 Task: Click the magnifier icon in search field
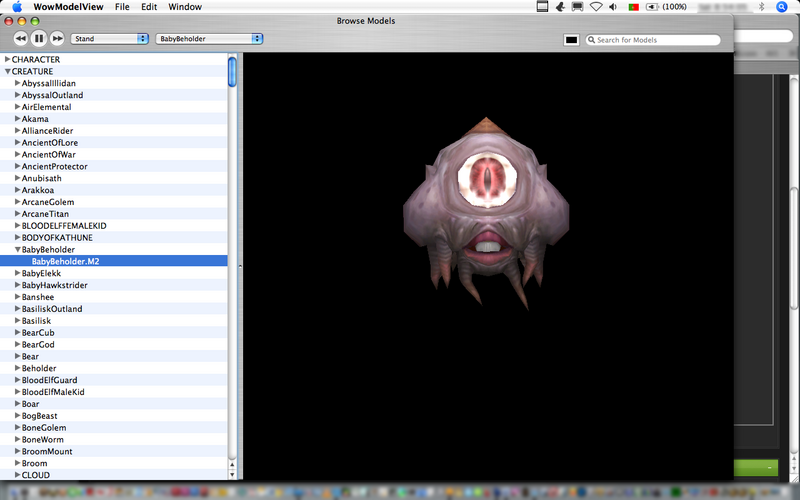click(591, 40)
